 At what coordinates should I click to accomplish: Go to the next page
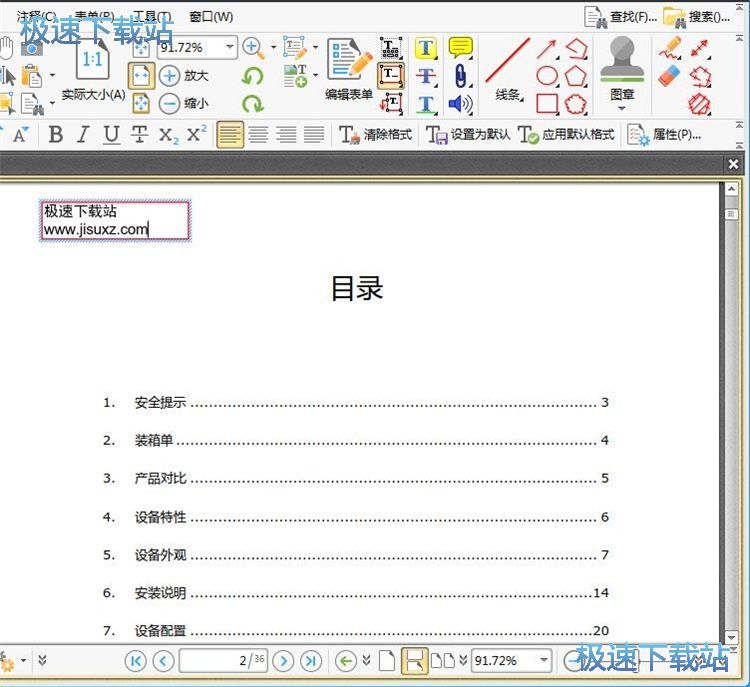pos(283,661)
